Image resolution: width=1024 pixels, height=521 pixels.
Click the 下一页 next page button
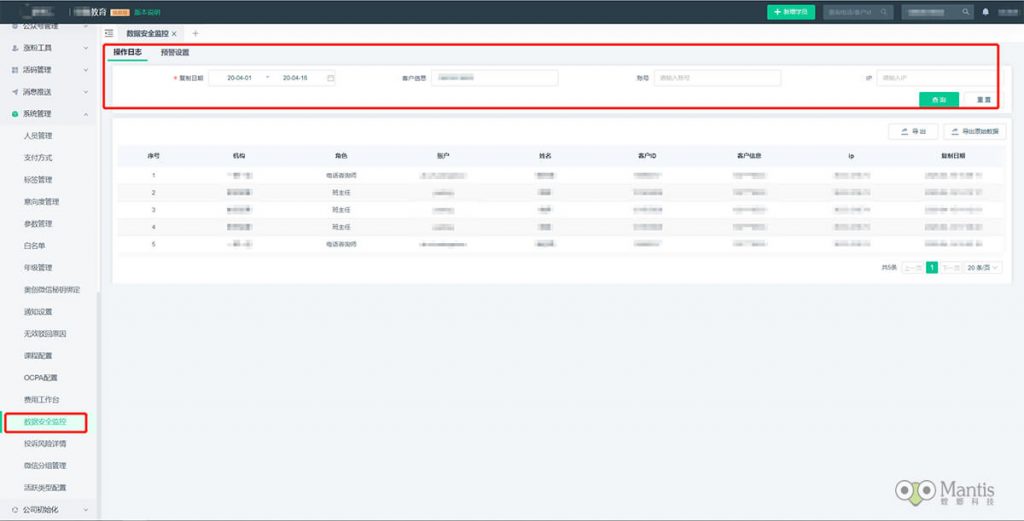951,268
